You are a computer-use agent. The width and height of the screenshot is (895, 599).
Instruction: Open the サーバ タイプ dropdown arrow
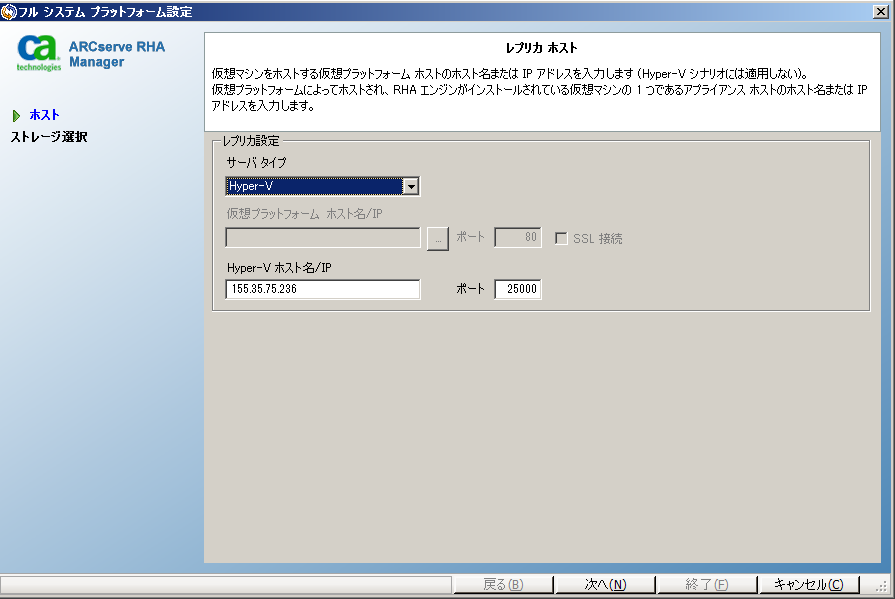(x=410, y=186)
